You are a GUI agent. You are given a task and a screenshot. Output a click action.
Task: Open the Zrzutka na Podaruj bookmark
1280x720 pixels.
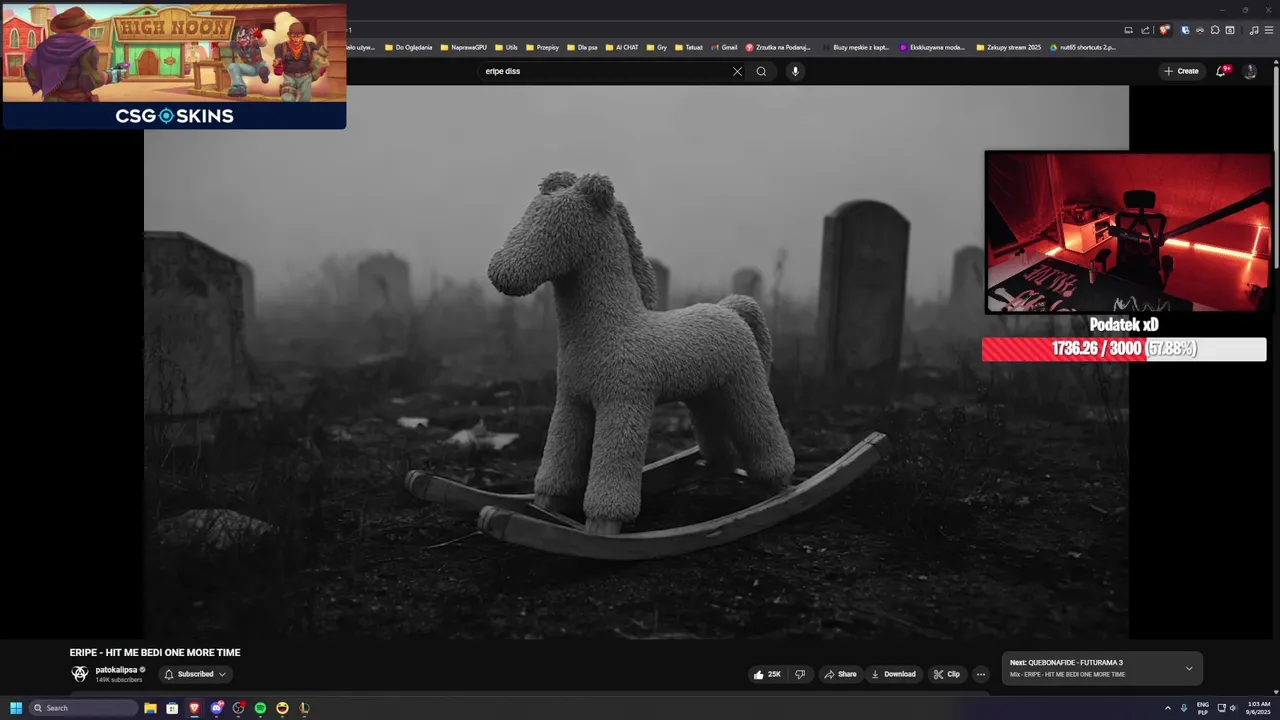(778, 47)
